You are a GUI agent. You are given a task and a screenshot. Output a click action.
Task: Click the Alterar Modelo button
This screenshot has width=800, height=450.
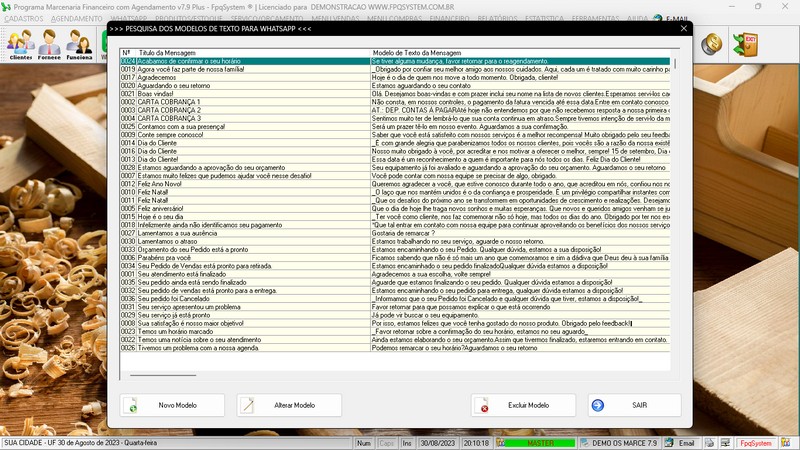click(289, 405)
